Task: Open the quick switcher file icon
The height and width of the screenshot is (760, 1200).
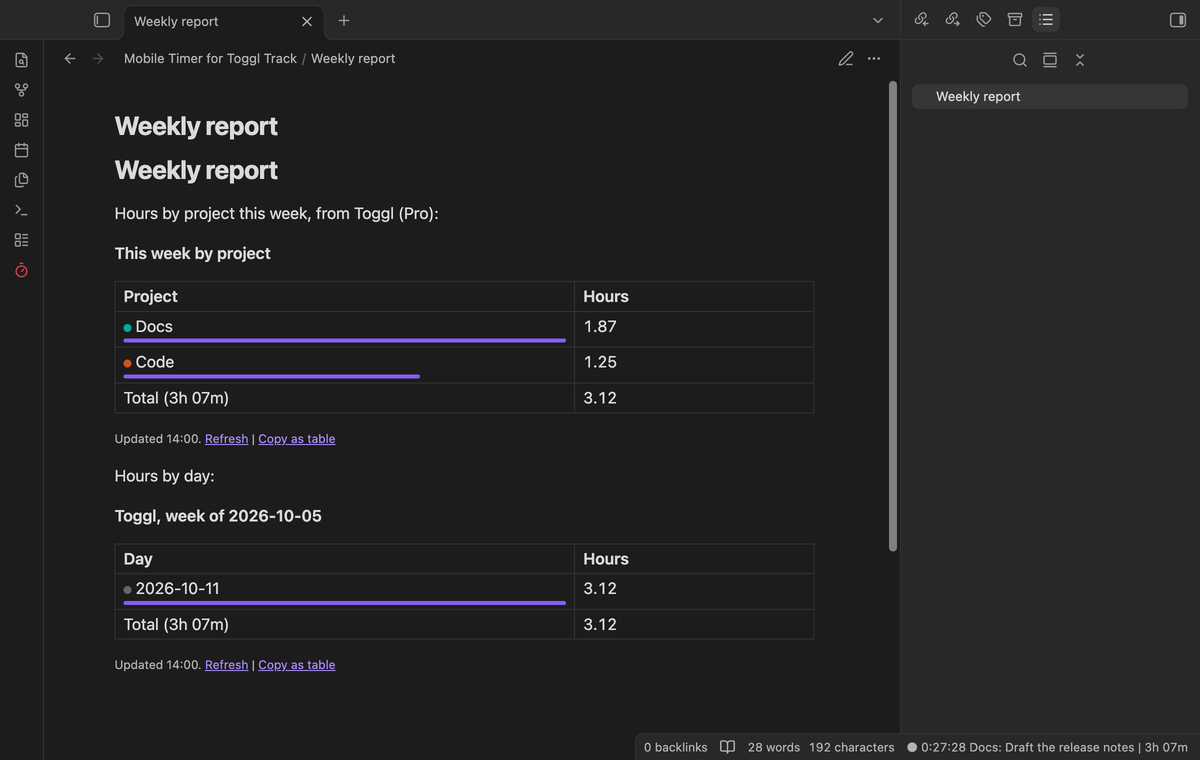Action: coord(21,61)
